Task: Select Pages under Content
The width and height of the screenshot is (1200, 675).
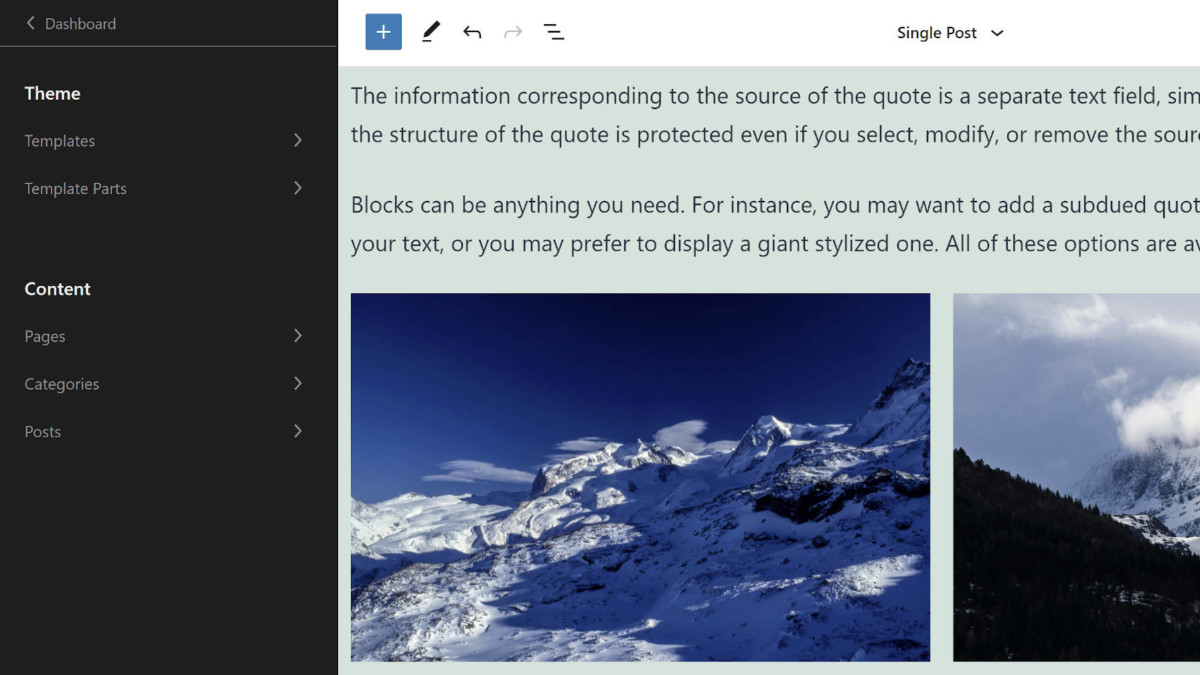Action: click(x=45, y=337)
